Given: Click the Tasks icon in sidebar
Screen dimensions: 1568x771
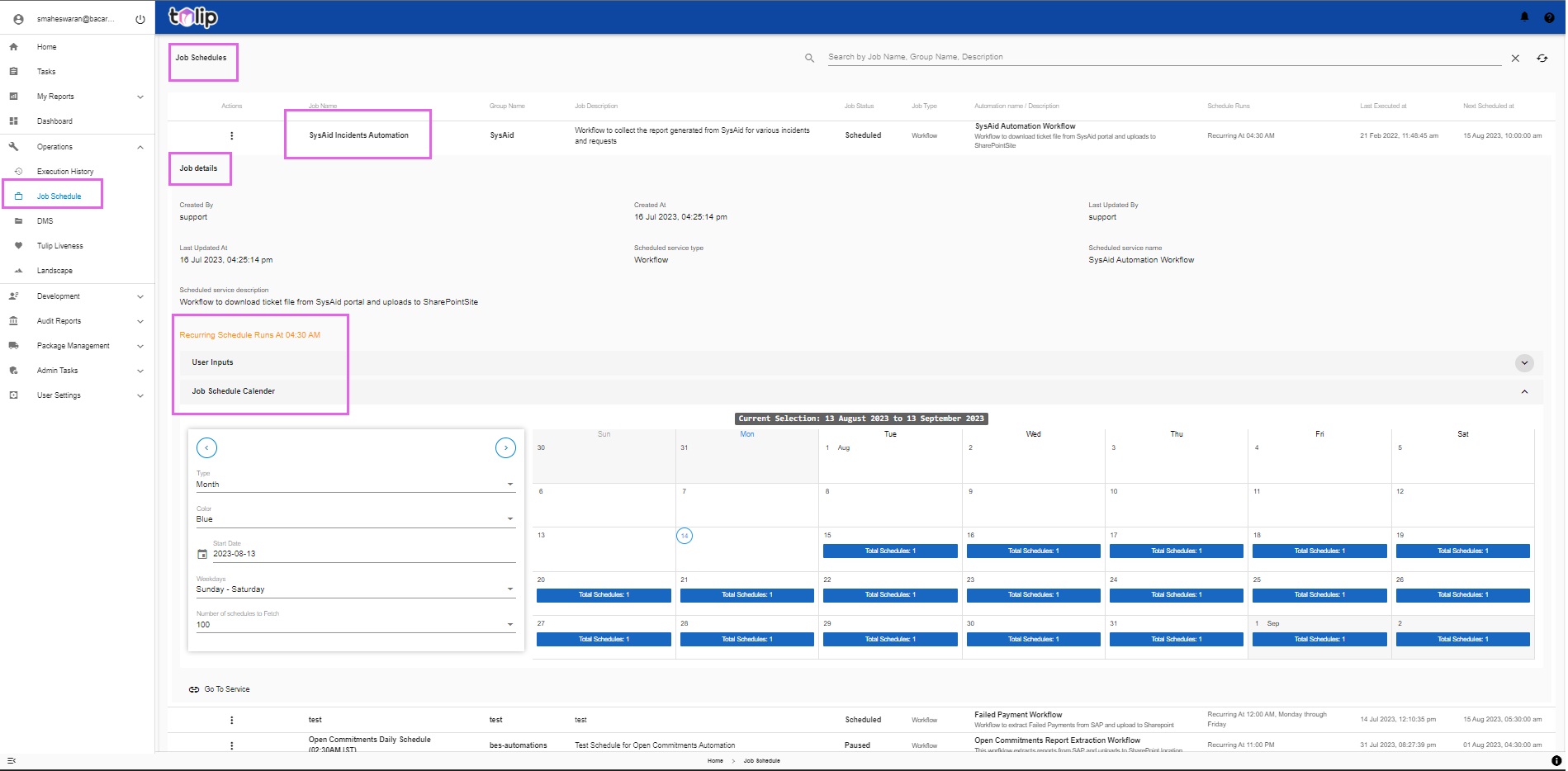Looking at the screenshot, I should coord(13,72).
